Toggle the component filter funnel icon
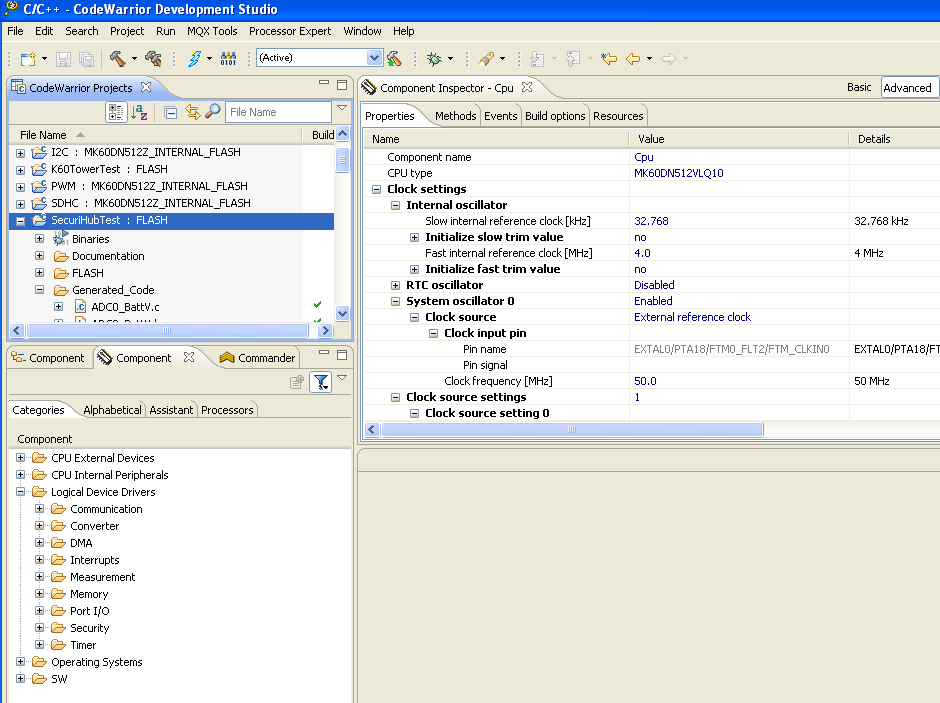 [319, 383]
